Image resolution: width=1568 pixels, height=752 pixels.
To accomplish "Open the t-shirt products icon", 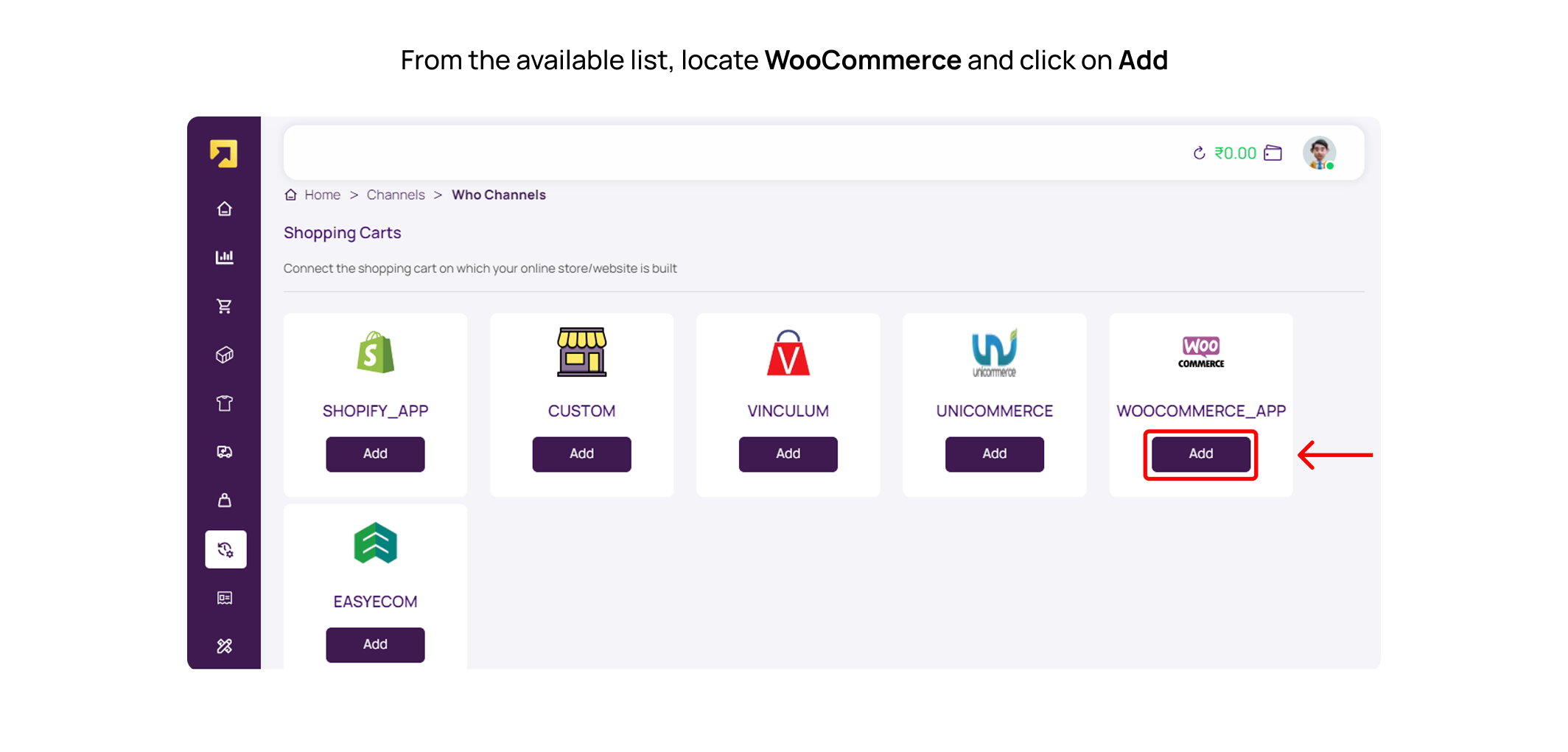I will [x=225, y=403].
